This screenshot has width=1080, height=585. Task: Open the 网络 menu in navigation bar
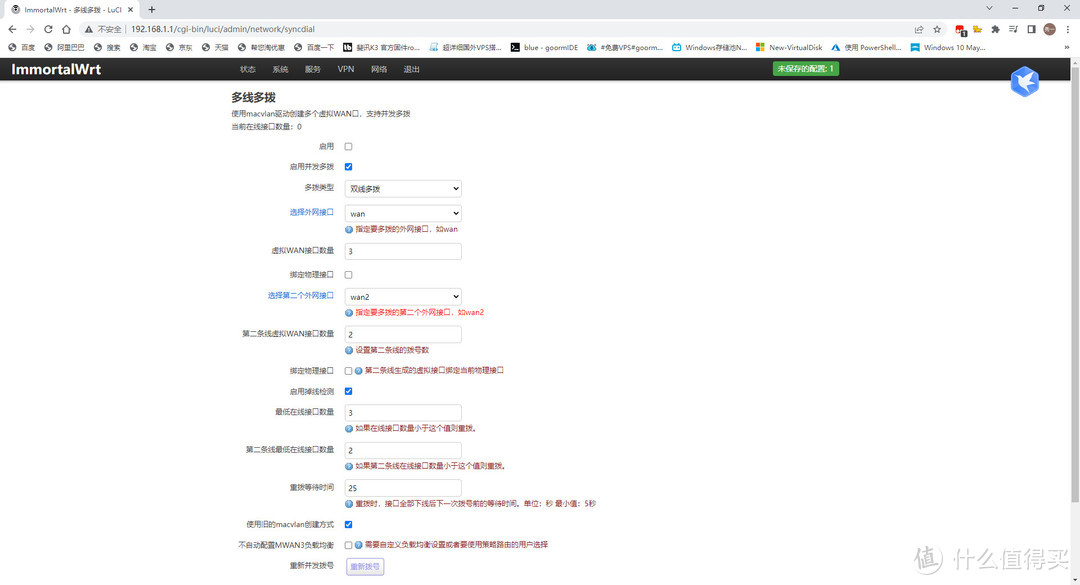(379, 69)
